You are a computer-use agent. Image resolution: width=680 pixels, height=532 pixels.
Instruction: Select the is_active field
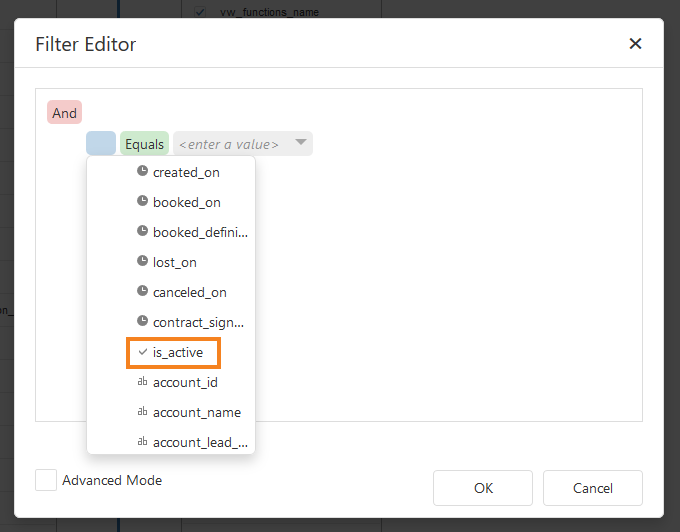pos(171,352)
